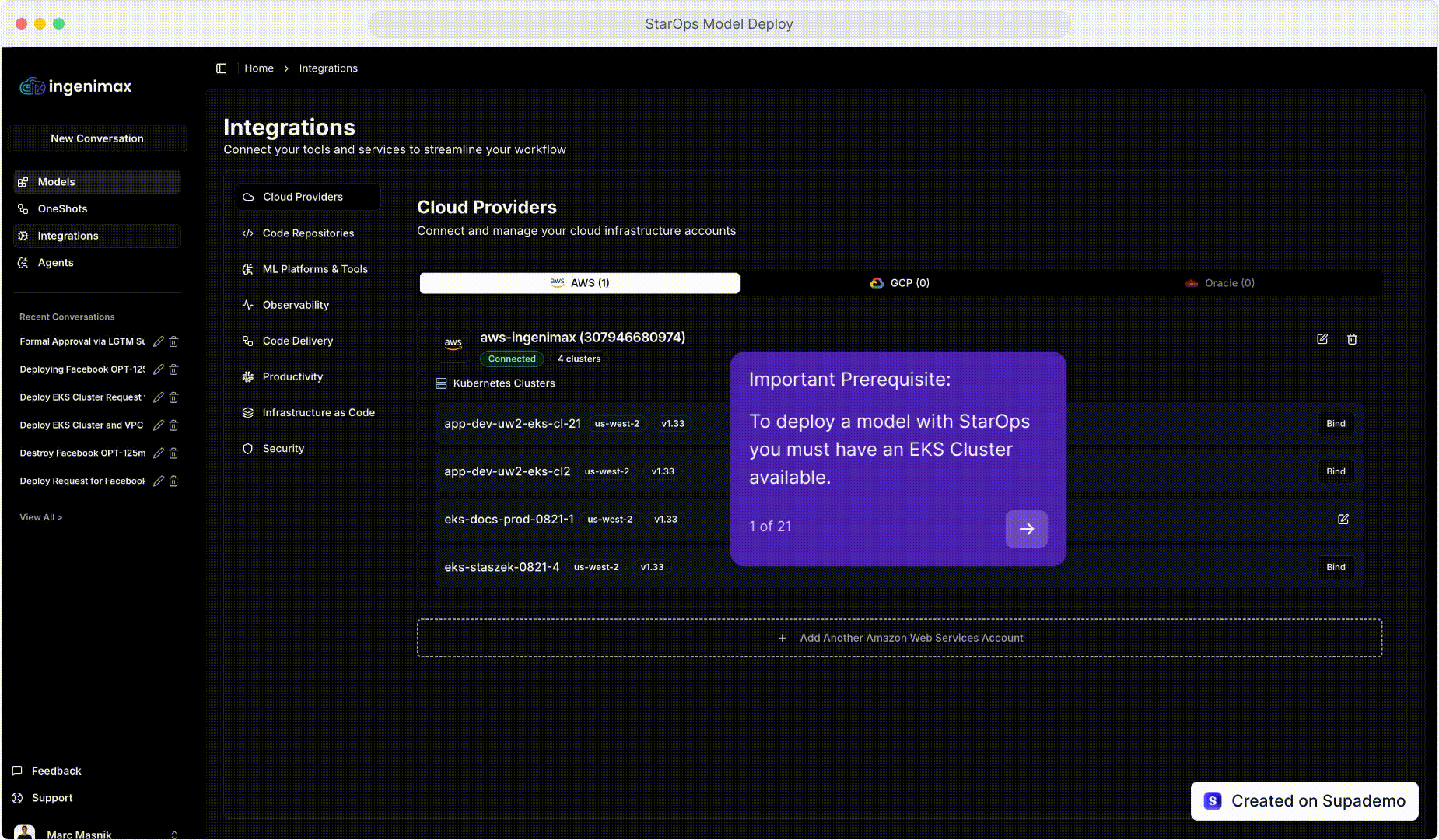Select ML Platforms & Tools category
The width and height of the screenshot is (1439, 840).
[x=308, y=269]
